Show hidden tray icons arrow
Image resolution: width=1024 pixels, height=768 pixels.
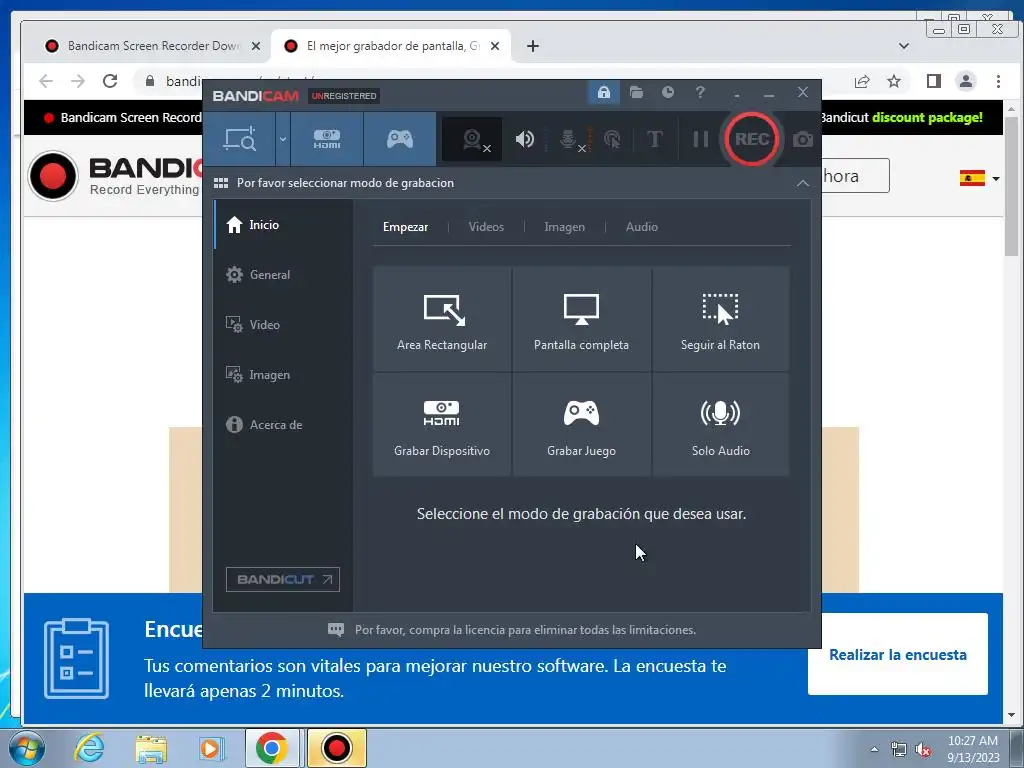coord(874,750)
